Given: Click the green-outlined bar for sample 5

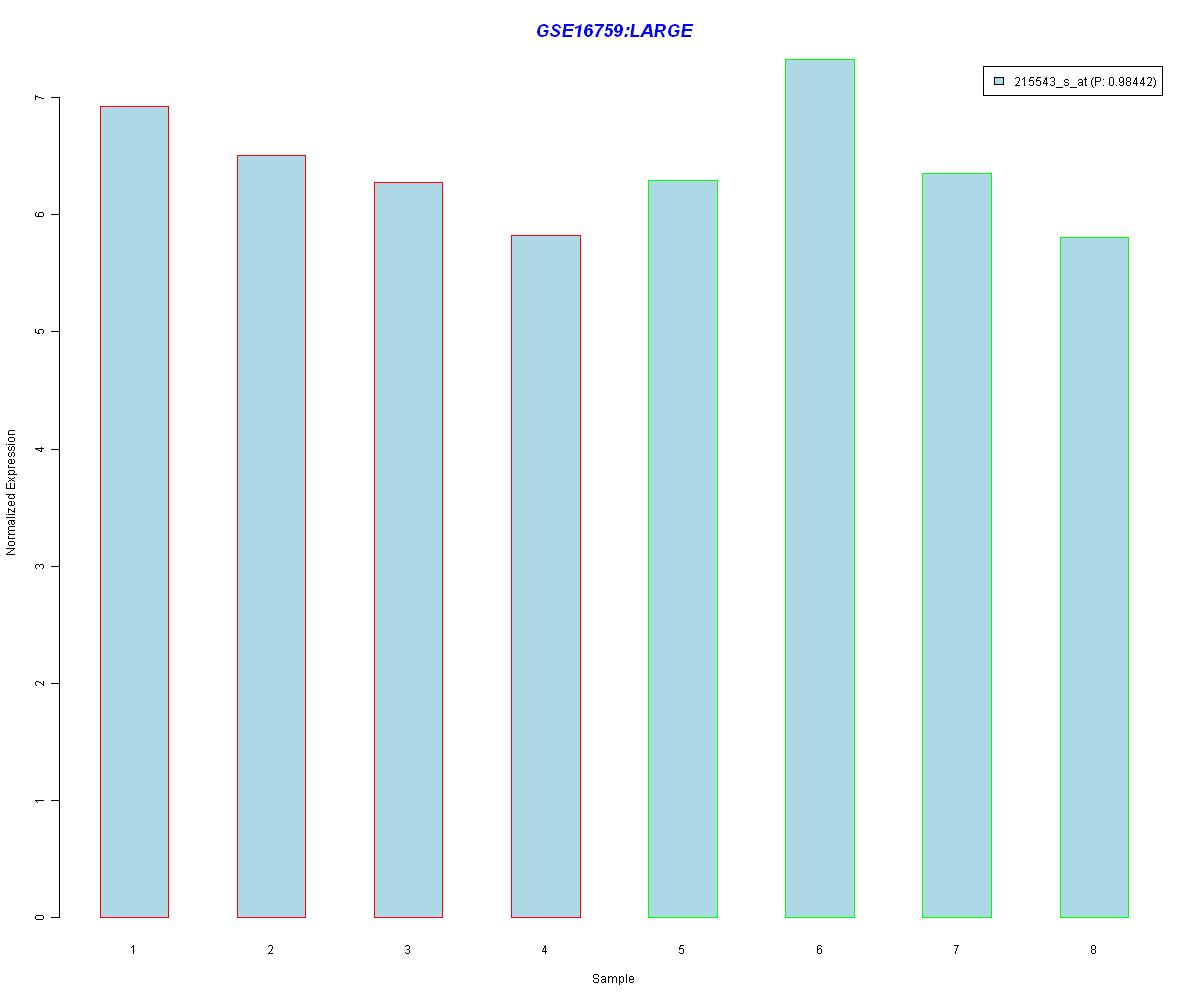Looking at the screenshot, I should pyautogui.click(x=683, y=549).
